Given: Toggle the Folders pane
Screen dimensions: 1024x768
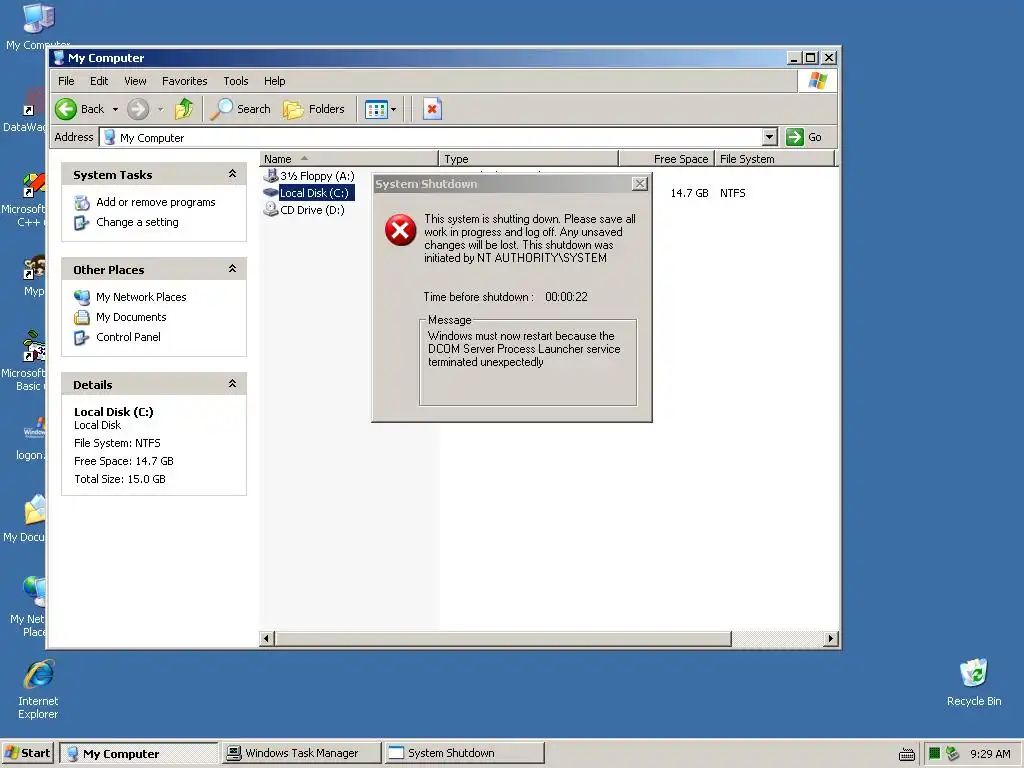Looking at the screenshot, I should point(313,109).
